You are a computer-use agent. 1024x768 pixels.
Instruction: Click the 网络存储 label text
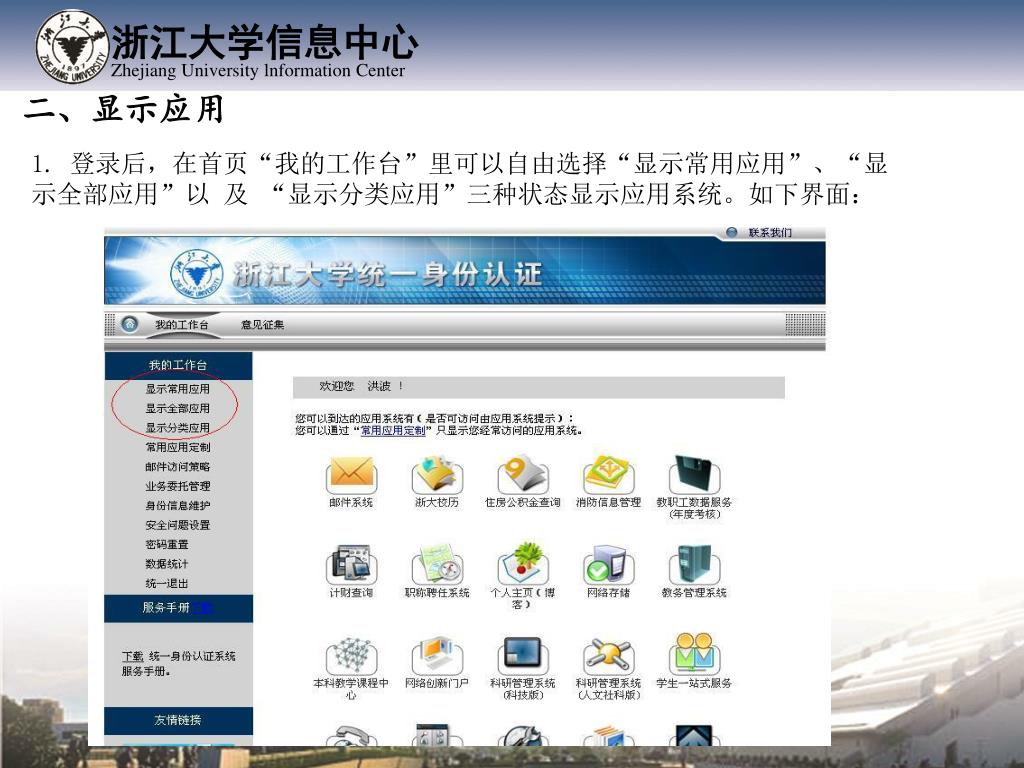pyautogui.click(x=609, y=592)
